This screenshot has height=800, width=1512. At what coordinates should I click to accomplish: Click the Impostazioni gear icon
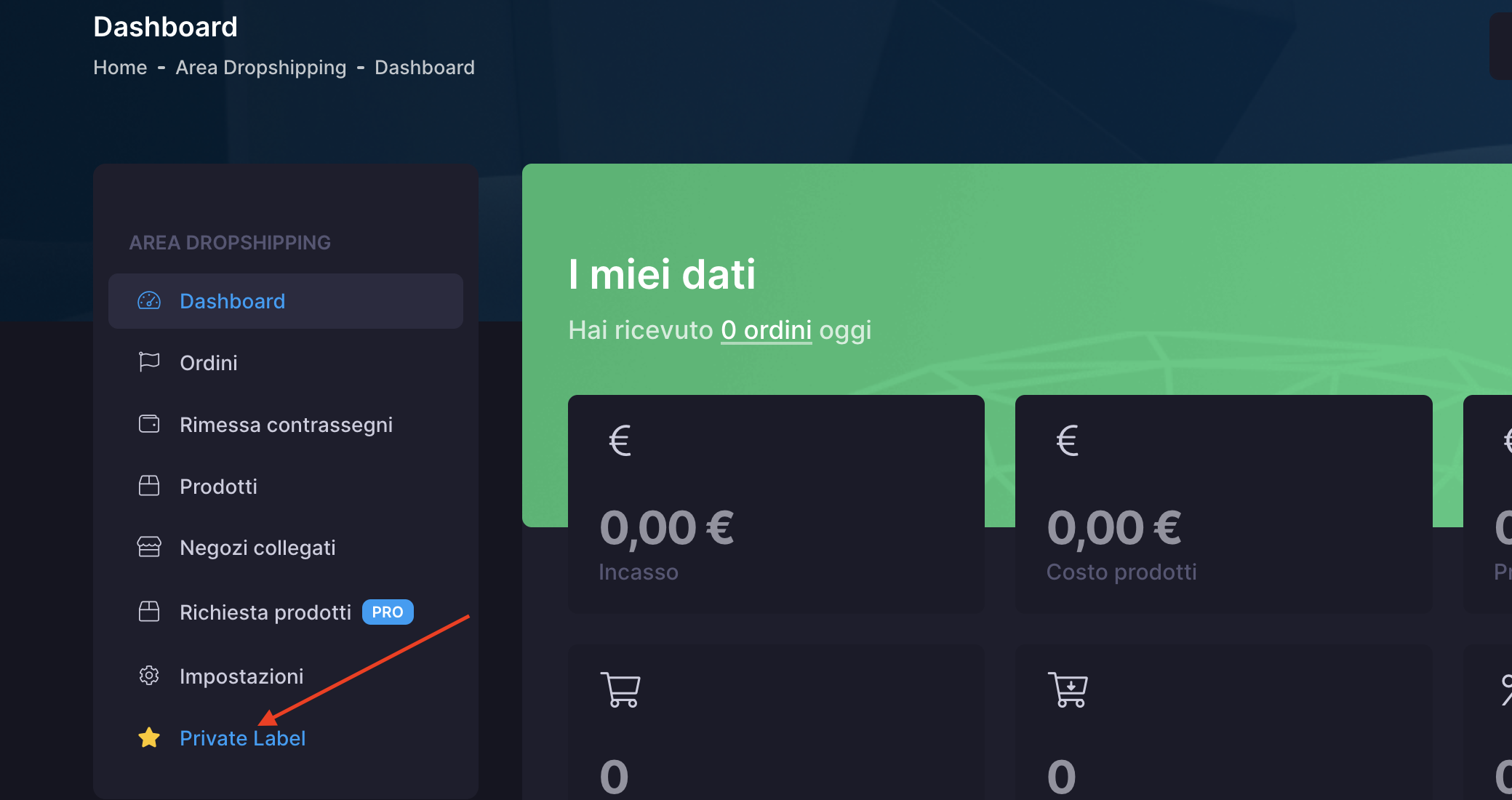point(149,676)
